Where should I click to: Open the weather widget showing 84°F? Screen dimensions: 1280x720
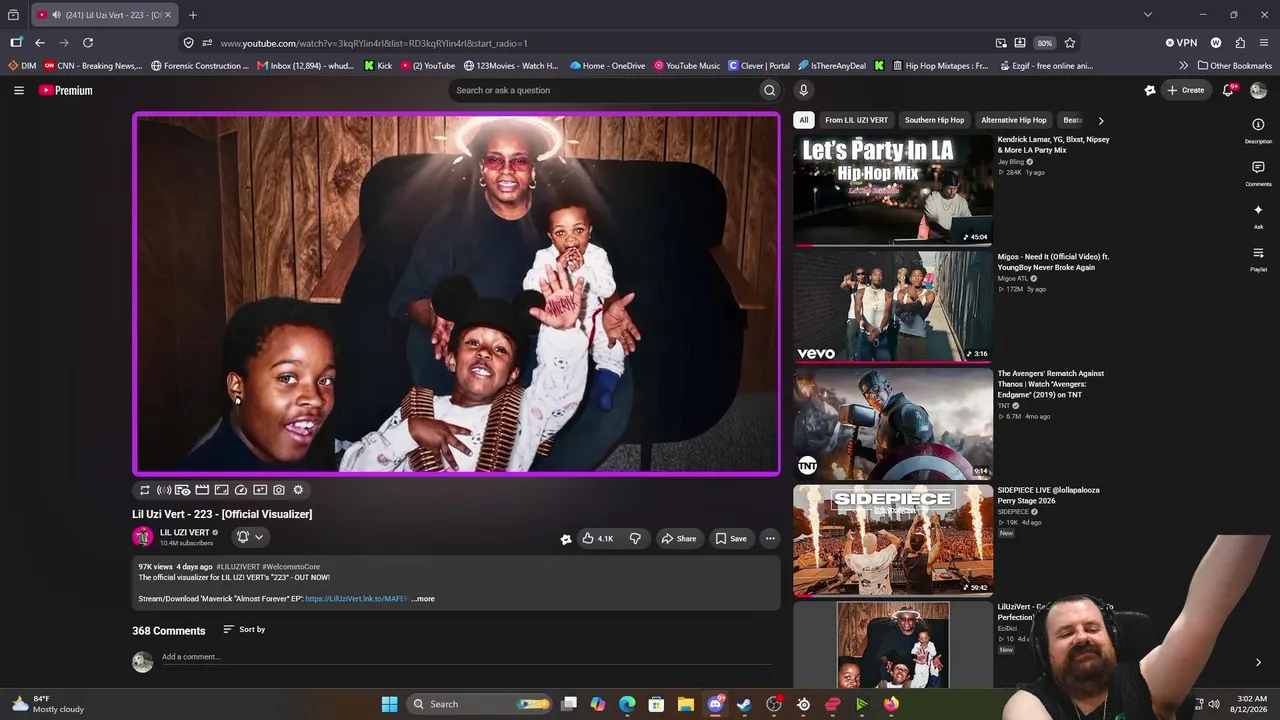pyautogui.click(x=48, y=704)
